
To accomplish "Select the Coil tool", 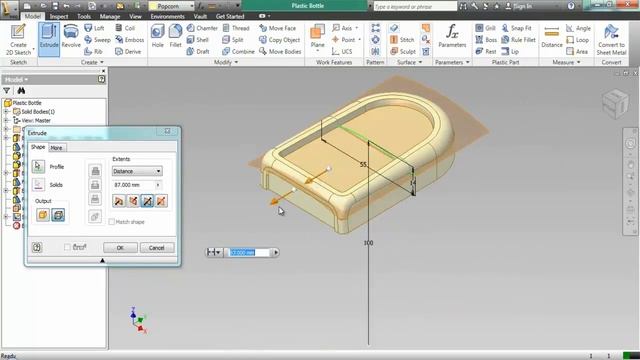I will (125, 28).
